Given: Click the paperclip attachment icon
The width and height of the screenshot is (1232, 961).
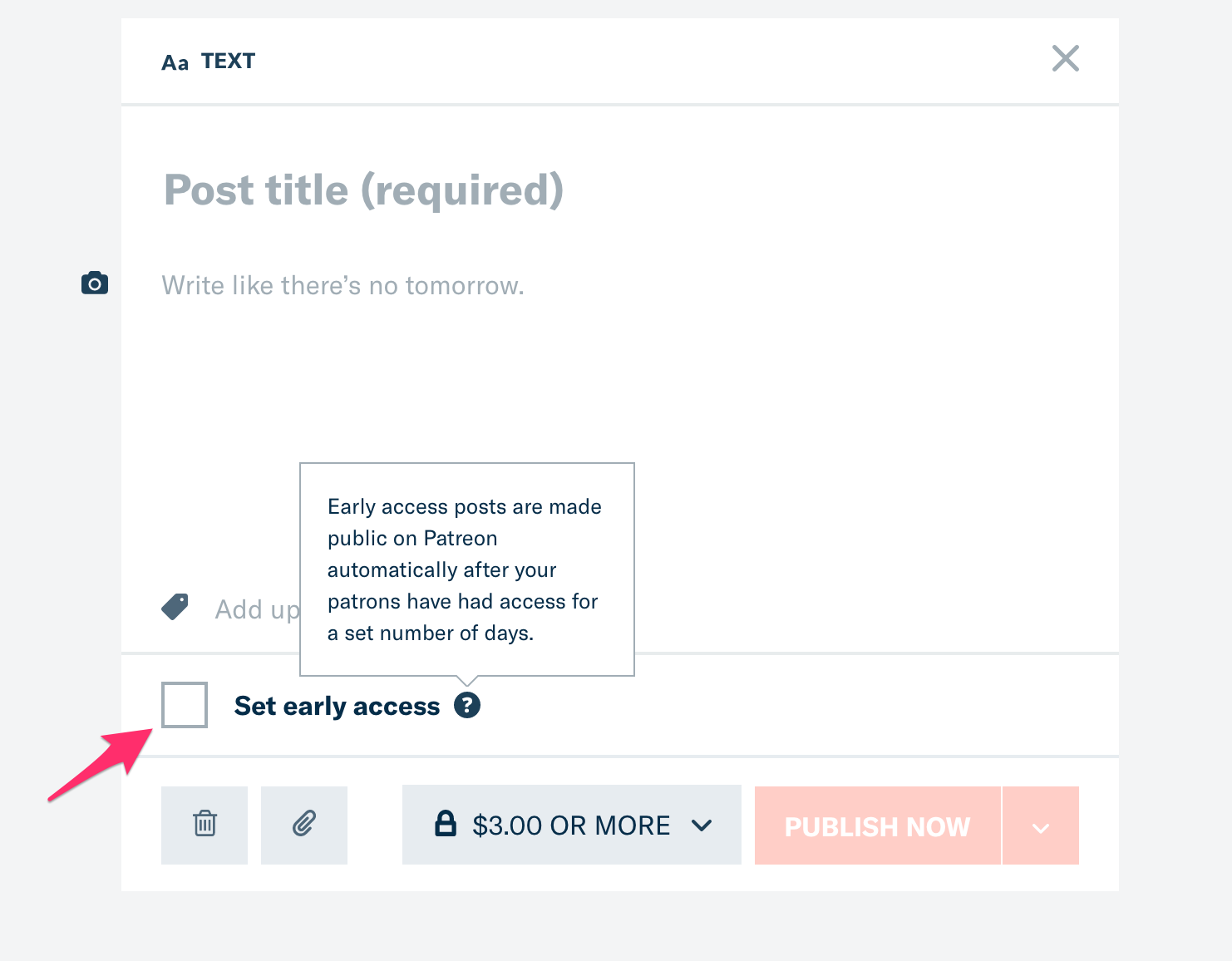Looking at the screenshot, I should tap(304, 825).
